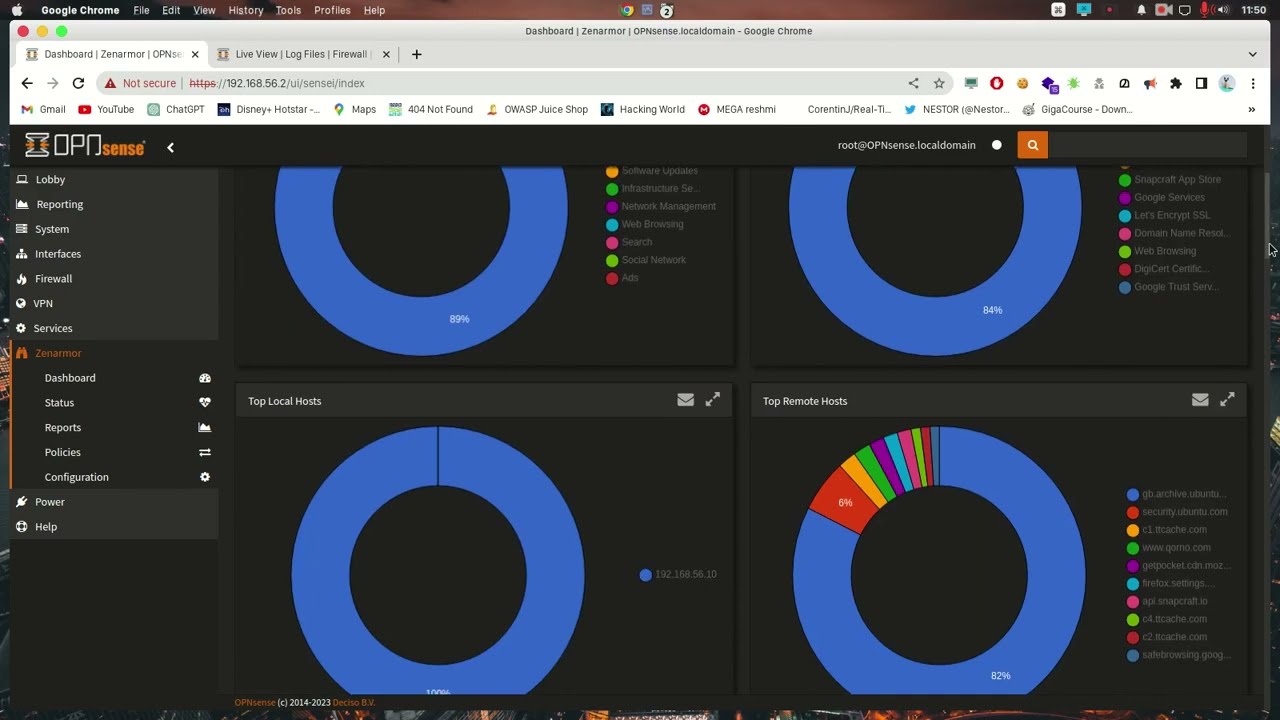Open the Gmail bookmark
This screenshot has height=720, width=1280.
coord(44,109)
